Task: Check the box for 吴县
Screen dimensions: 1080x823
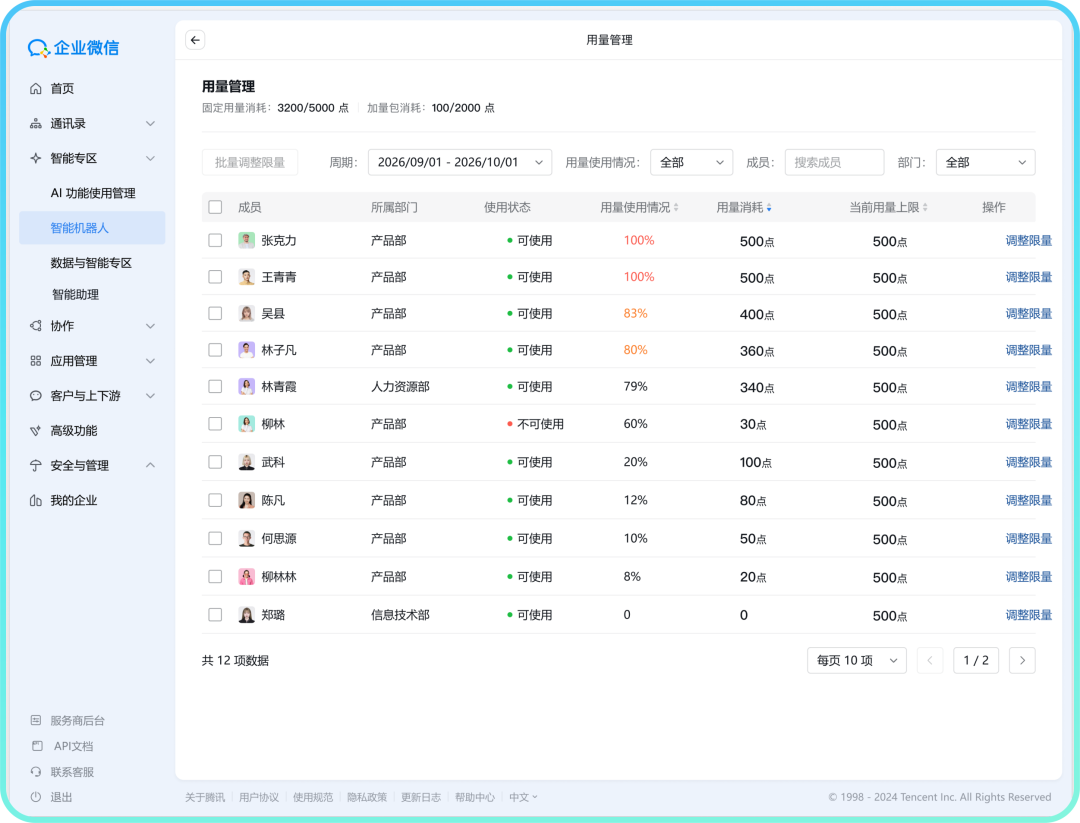Action: click(216, 313)
